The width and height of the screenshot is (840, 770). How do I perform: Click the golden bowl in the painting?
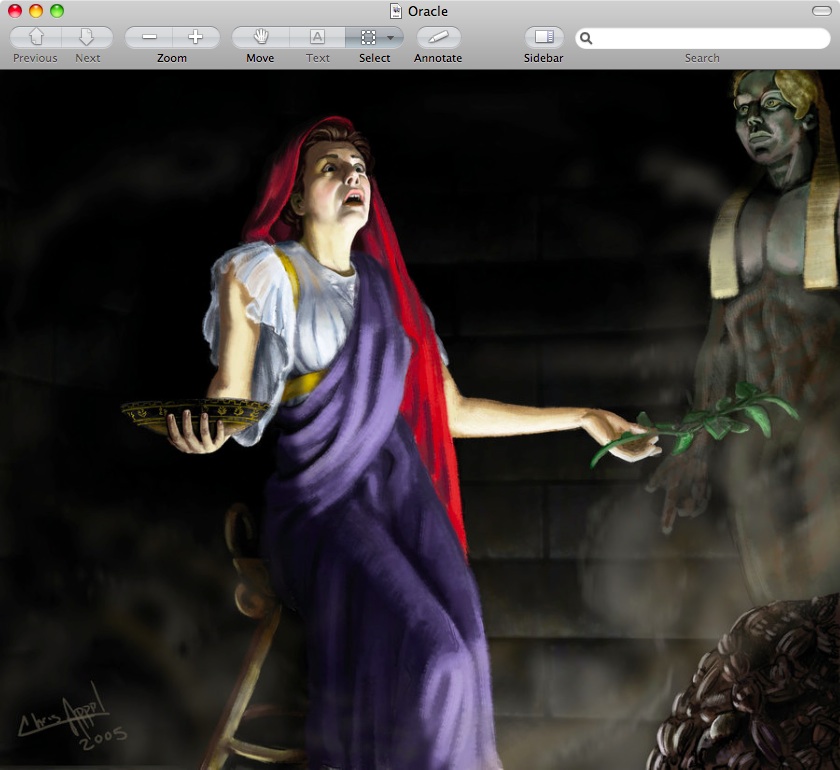click(x=195, y=412)
